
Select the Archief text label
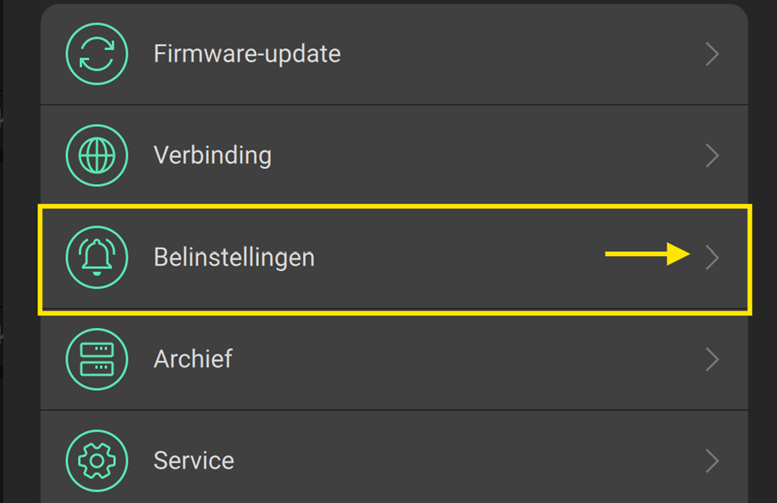(193, 359)
